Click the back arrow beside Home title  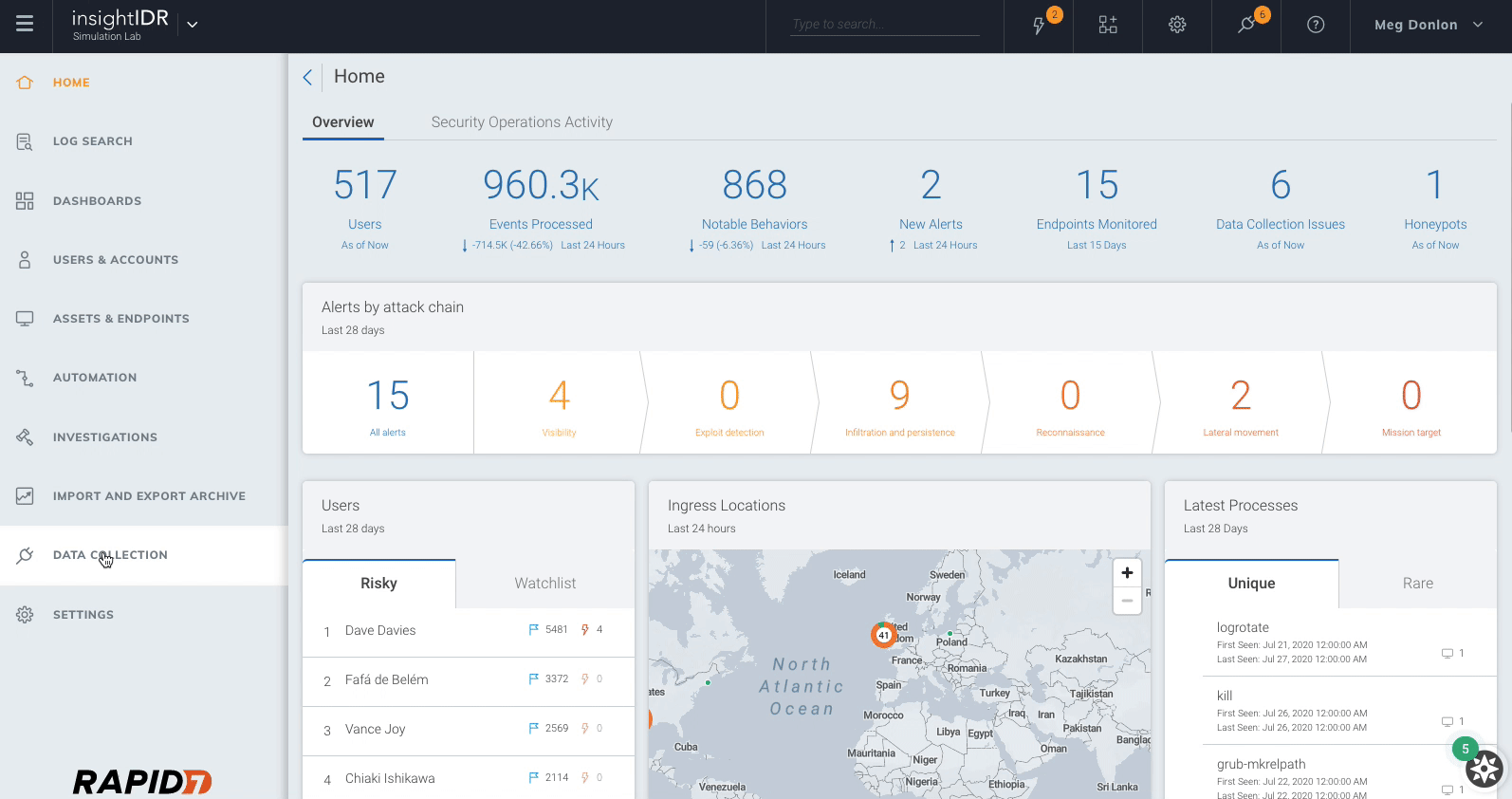click(x=307, y=78)
